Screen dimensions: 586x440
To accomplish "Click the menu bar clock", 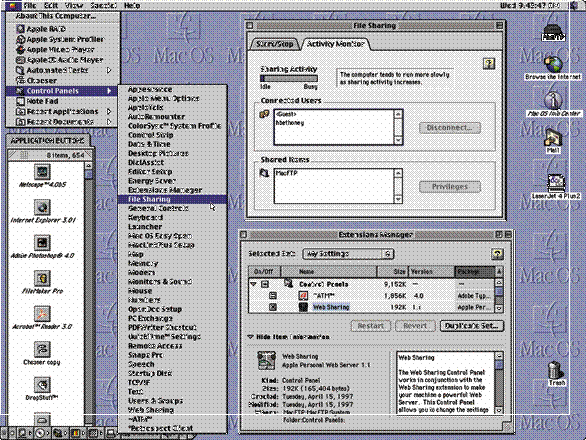I will point(530,6).
